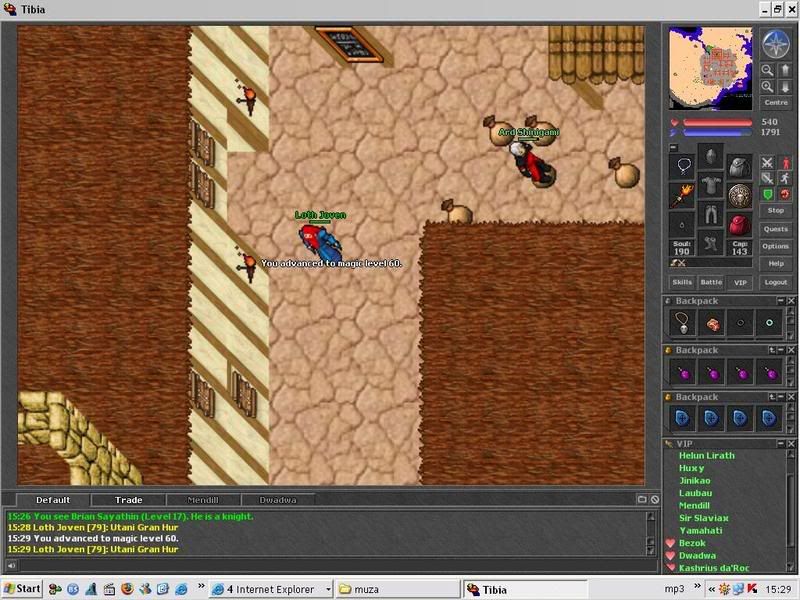Click the blue mana bar
This screenshot has height=600, width=800.
click(717, 133)
